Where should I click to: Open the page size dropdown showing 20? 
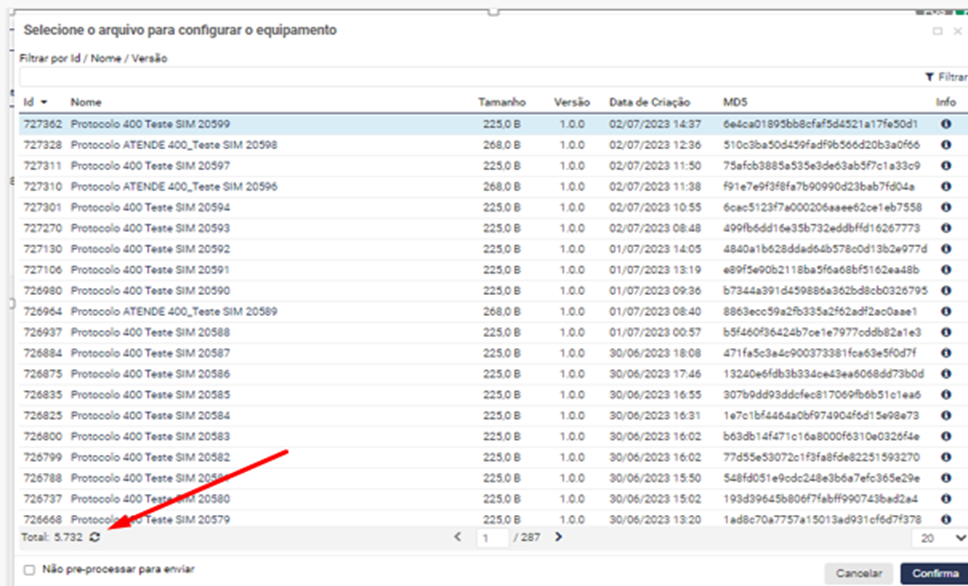point(940,537)
